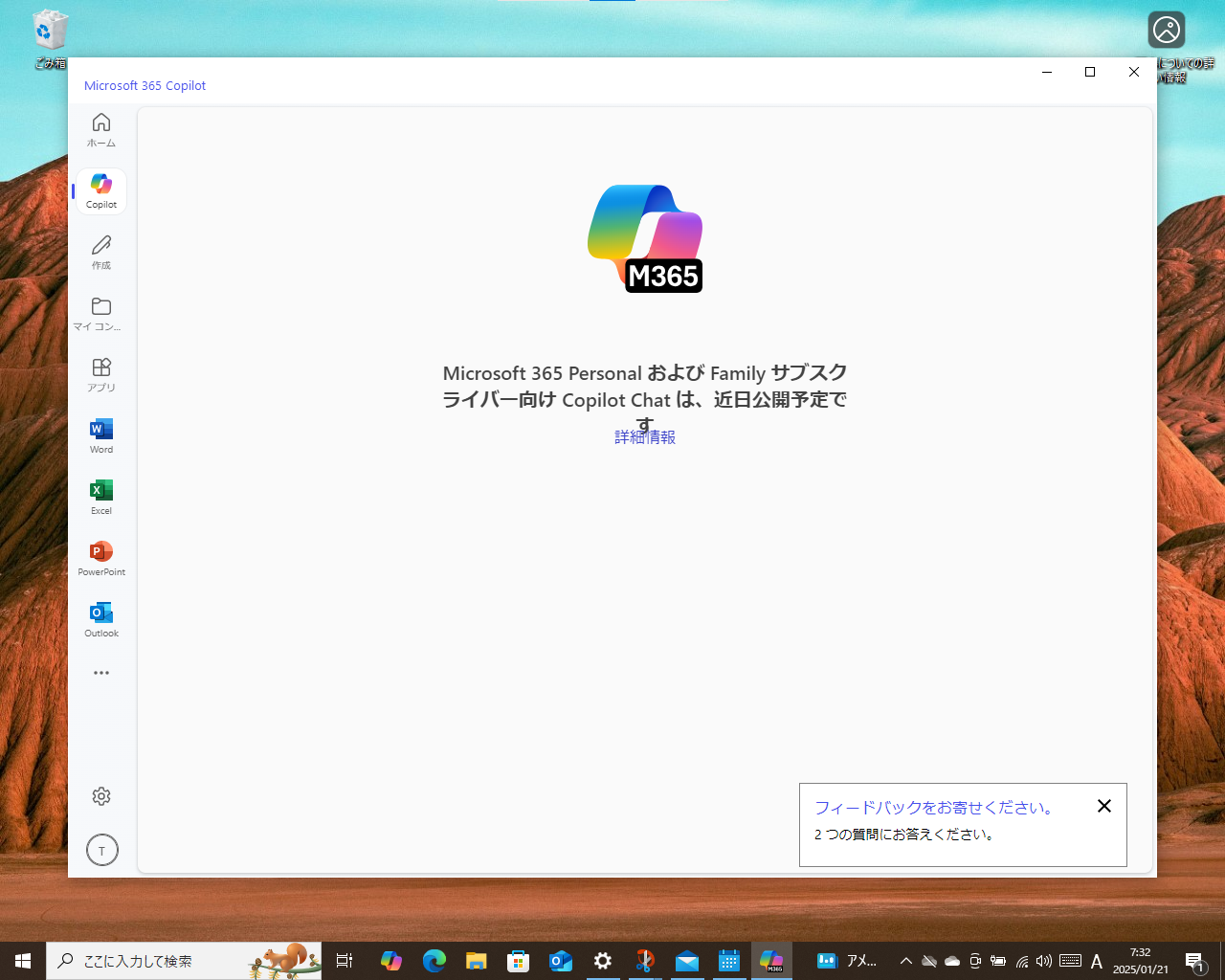This screenshot has width=1225, height=980.
Task: Go to ホーム (Home) in sidebar
Action: point(101,130)
